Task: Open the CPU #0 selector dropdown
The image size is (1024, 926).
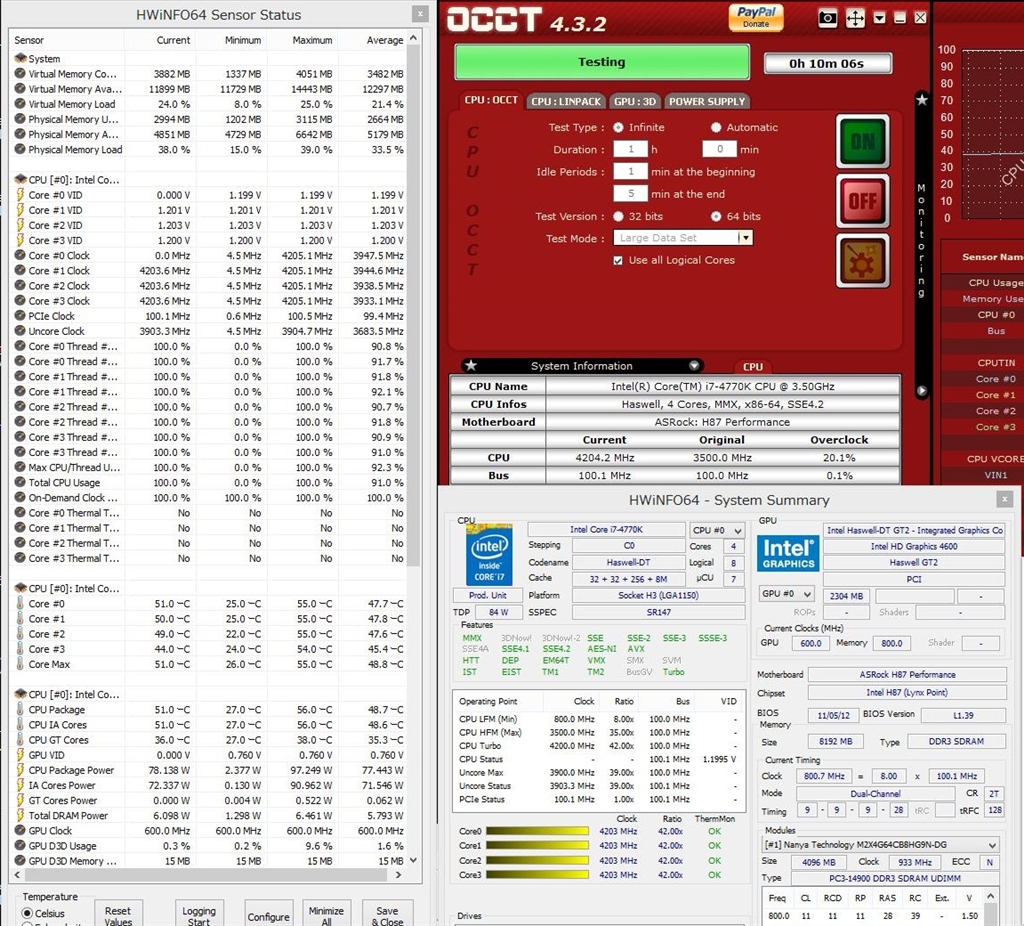Action: click(717, 530)
